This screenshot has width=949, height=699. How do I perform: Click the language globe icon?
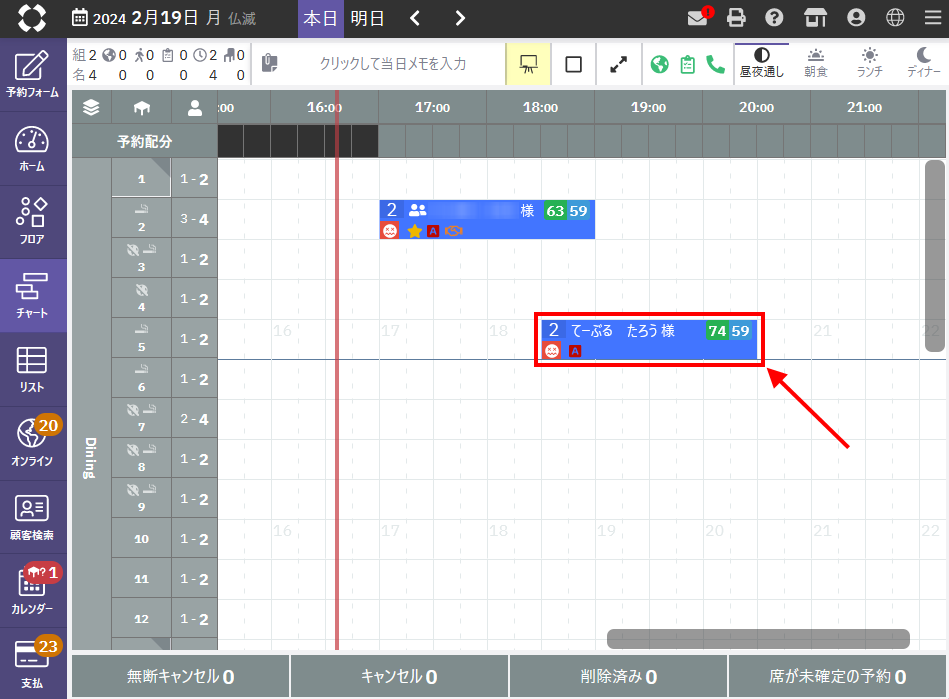pos(896,18)
